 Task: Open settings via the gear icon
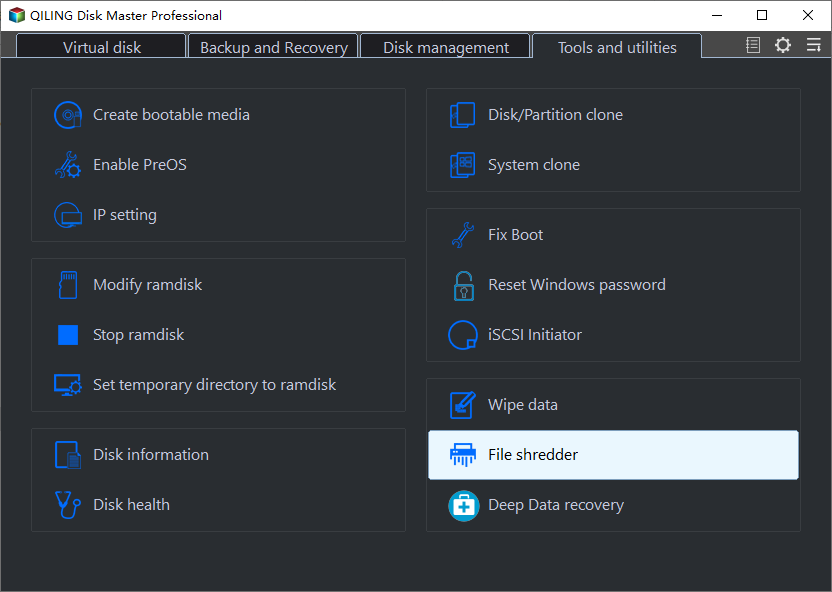click(783, 45)
